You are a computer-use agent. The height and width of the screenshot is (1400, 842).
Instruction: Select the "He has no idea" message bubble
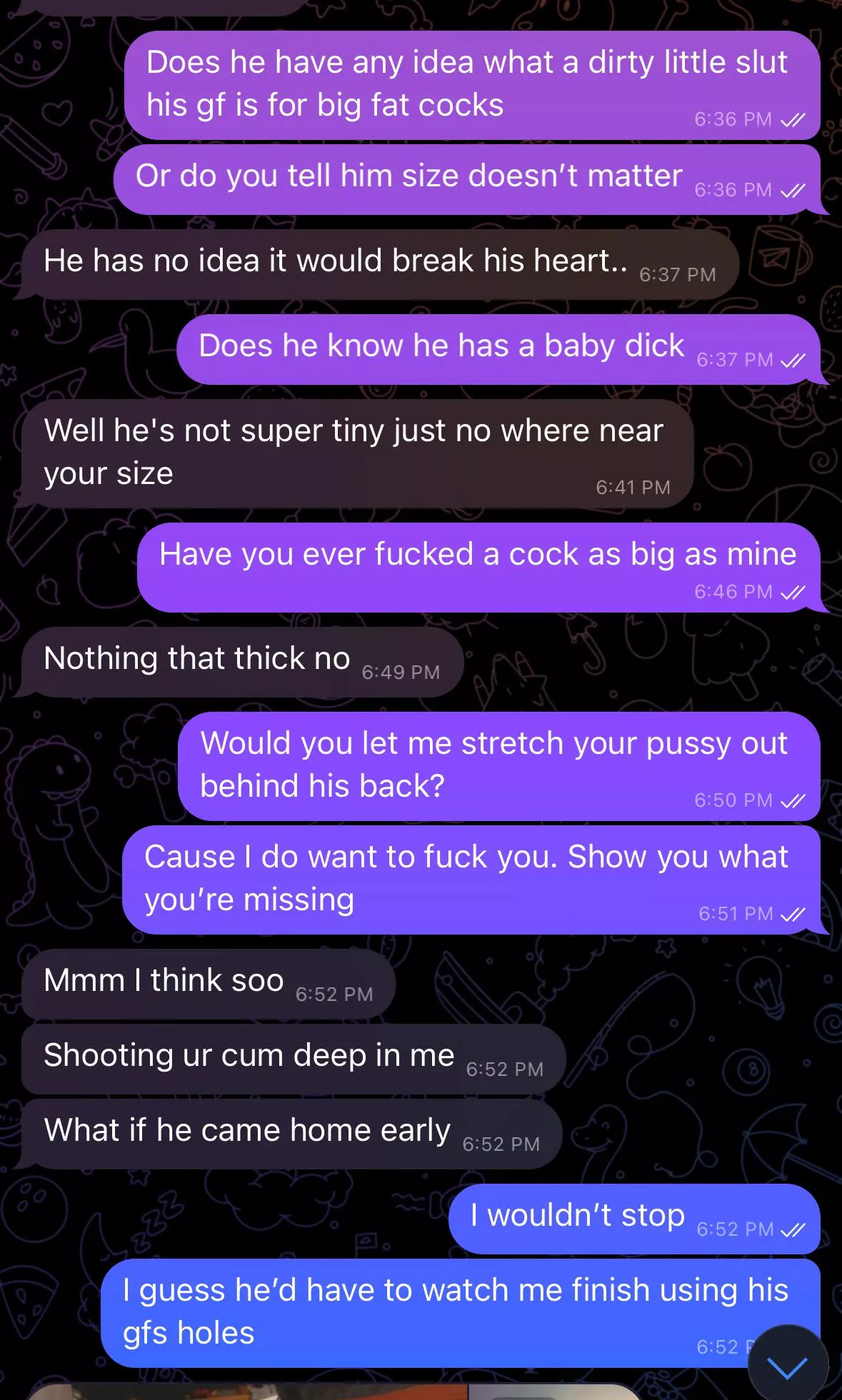click(x=379, y=264)
